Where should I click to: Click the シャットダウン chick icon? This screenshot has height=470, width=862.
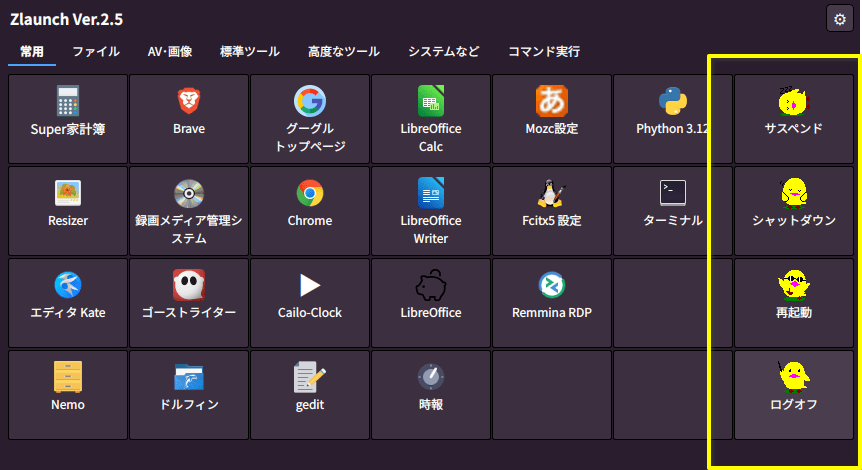(794, 192)
